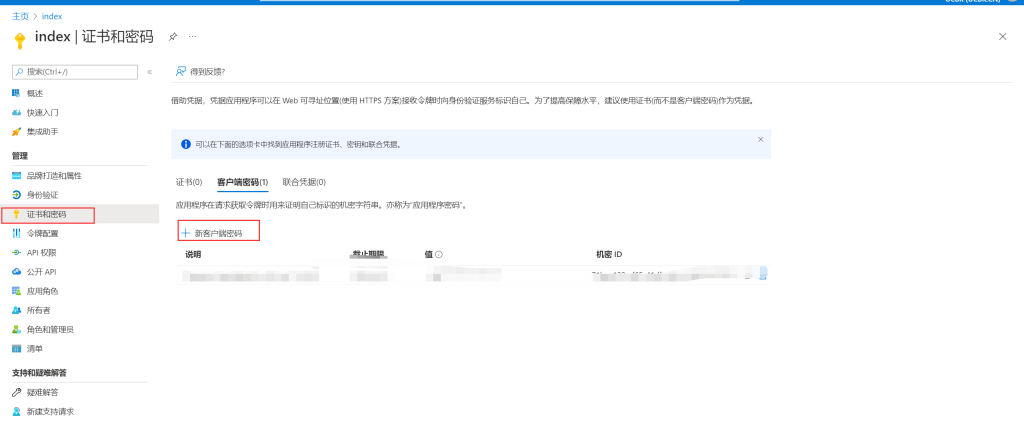Open 清单 manifest page

[x=35, y=349]
